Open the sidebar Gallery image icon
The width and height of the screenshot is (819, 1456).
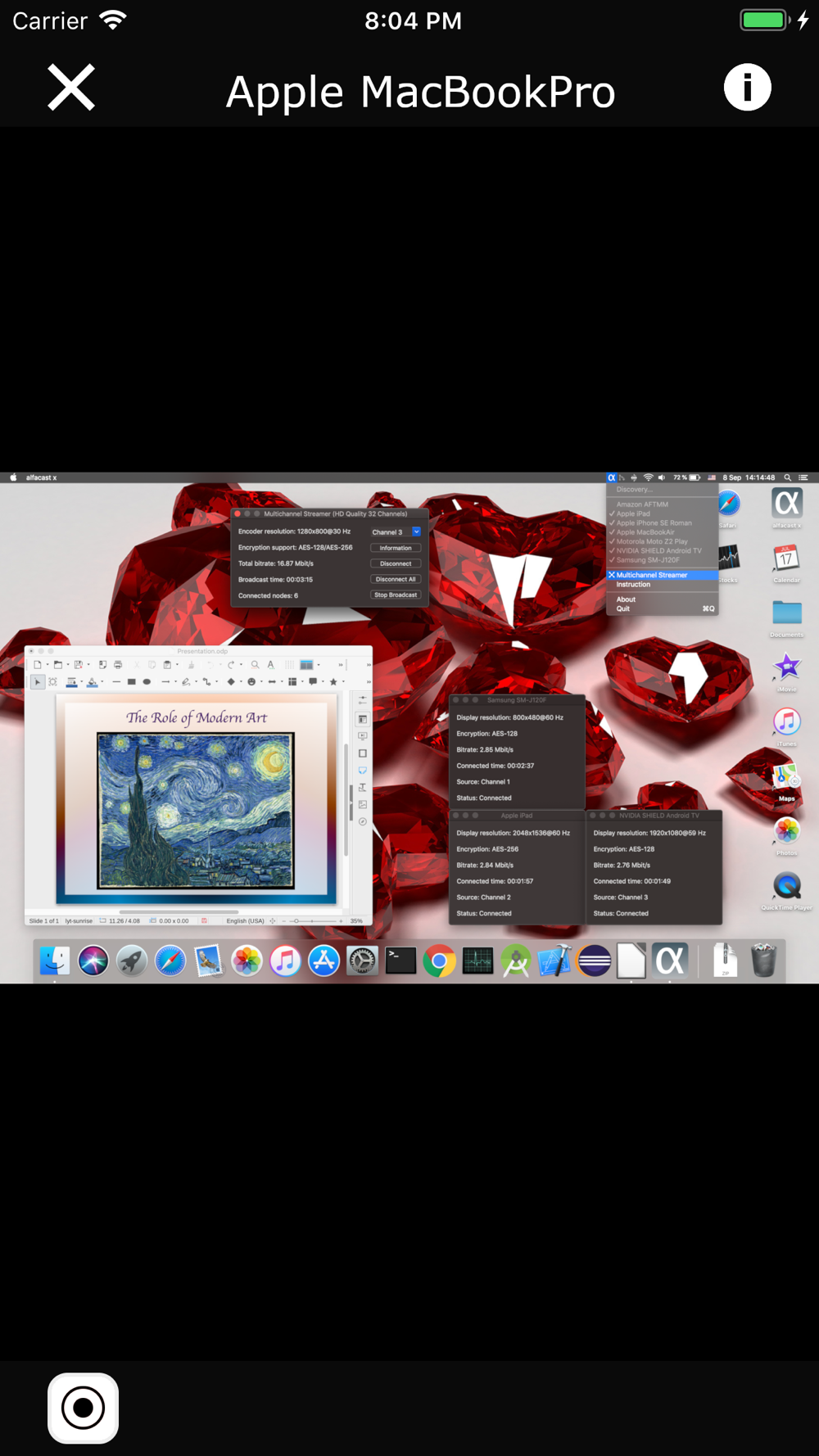coord(363,804)
